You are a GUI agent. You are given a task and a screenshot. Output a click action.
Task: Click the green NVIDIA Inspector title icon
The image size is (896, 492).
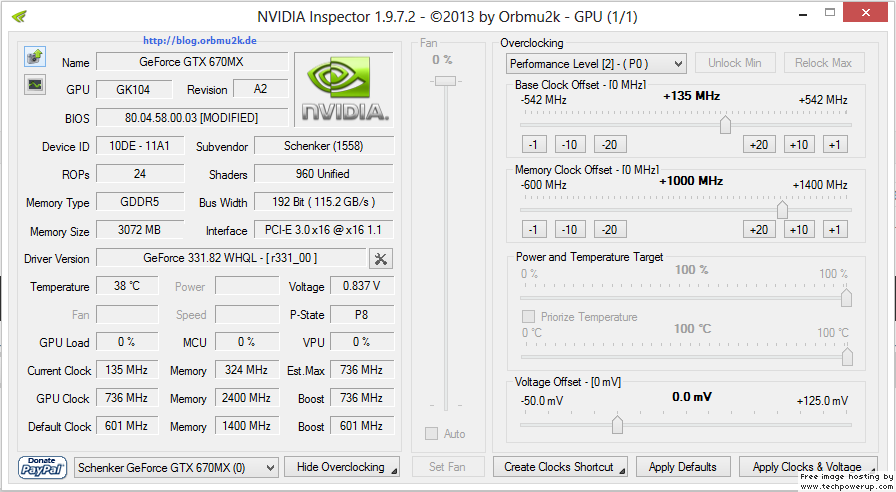coord(19,16)
